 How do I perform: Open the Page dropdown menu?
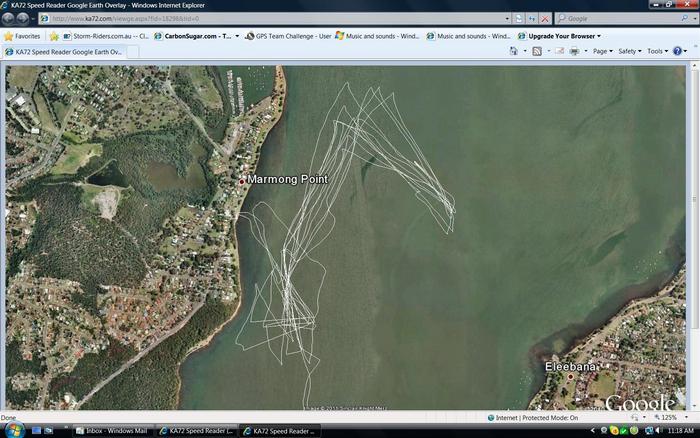coord(602,51)
